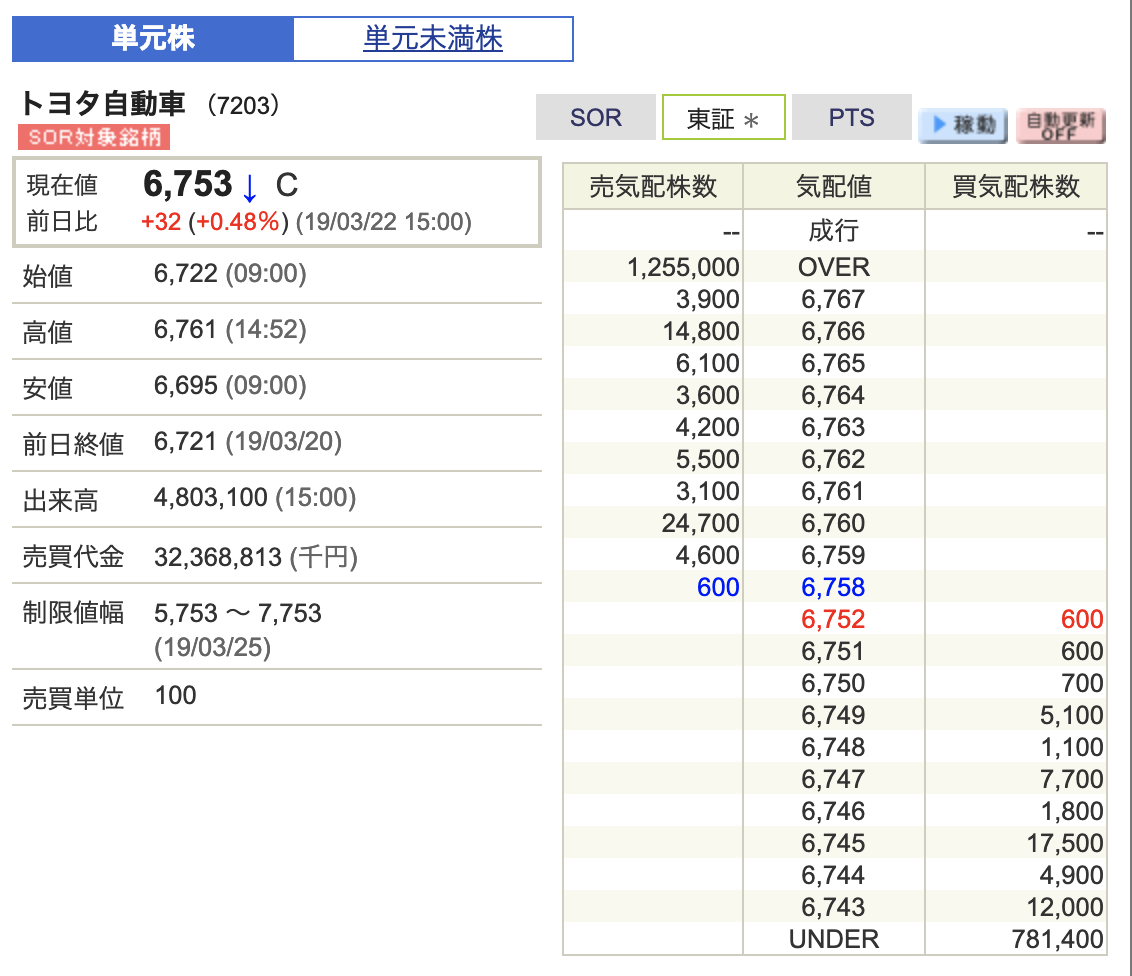Click the quote price 6,762

833,459
